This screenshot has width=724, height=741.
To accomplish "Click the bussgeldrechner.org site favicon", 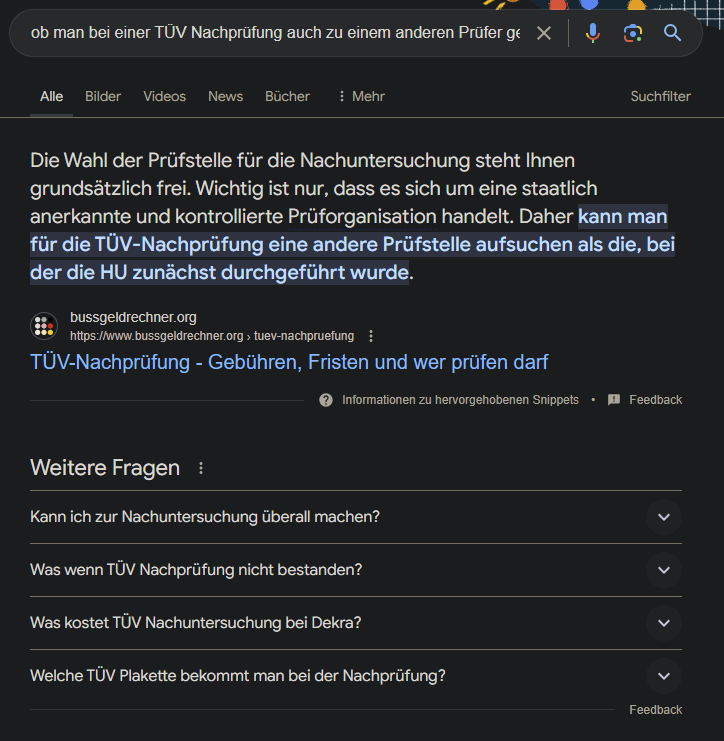I will tap(44, 326).
